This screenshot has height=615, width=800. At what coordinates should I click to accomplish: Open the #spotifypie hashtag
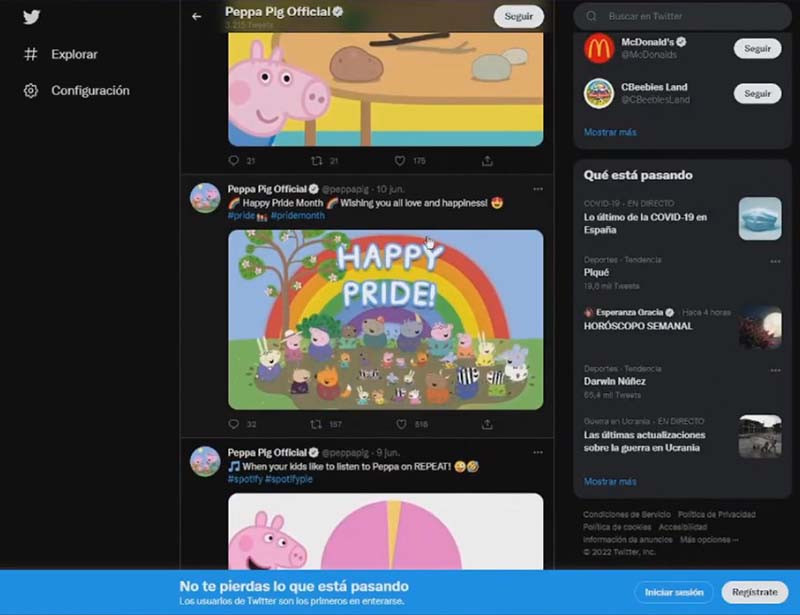pos(289,479)
